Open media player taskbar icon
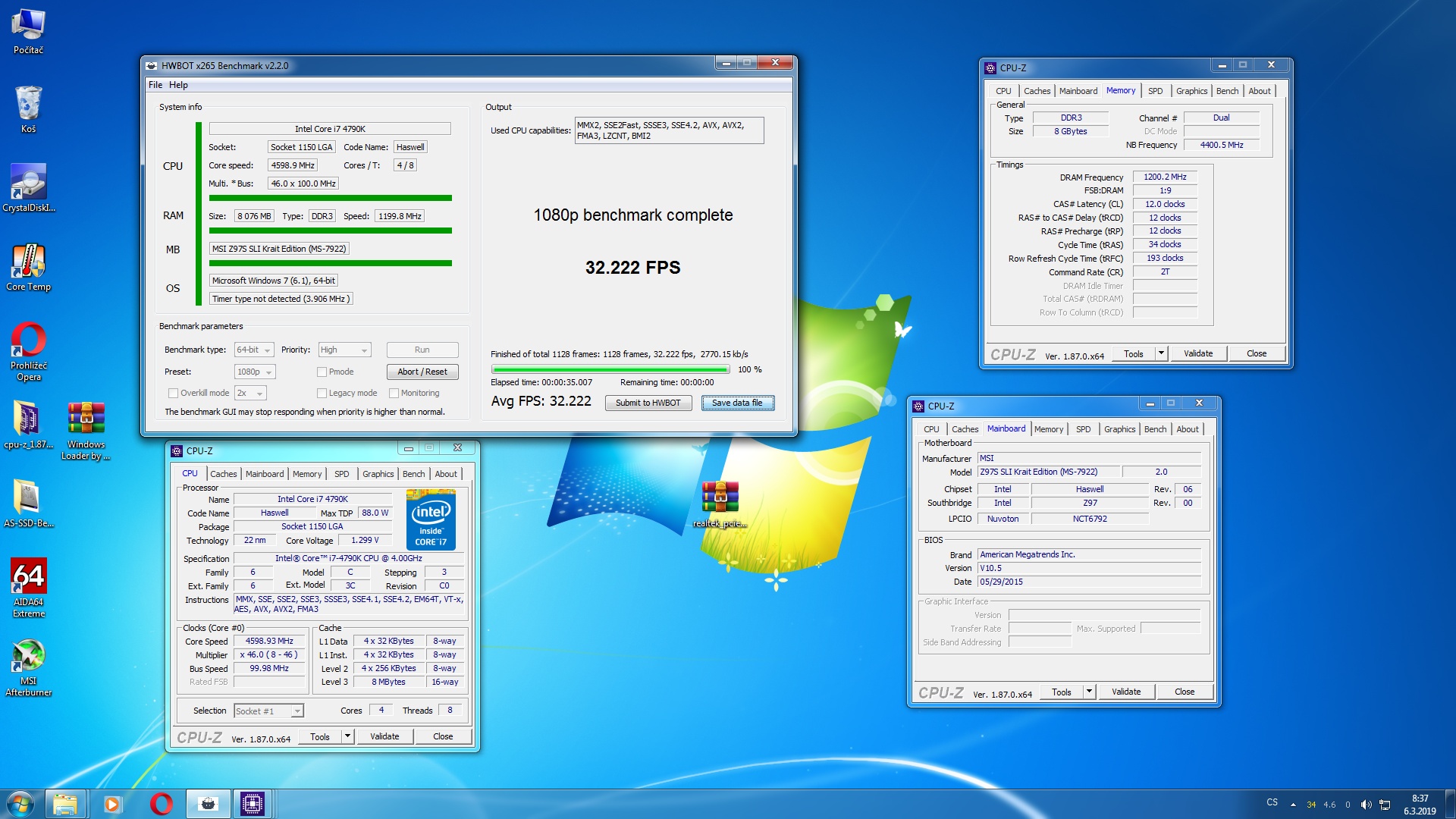This screenshot has height=819, width=1456. click(x=112, y=804)
